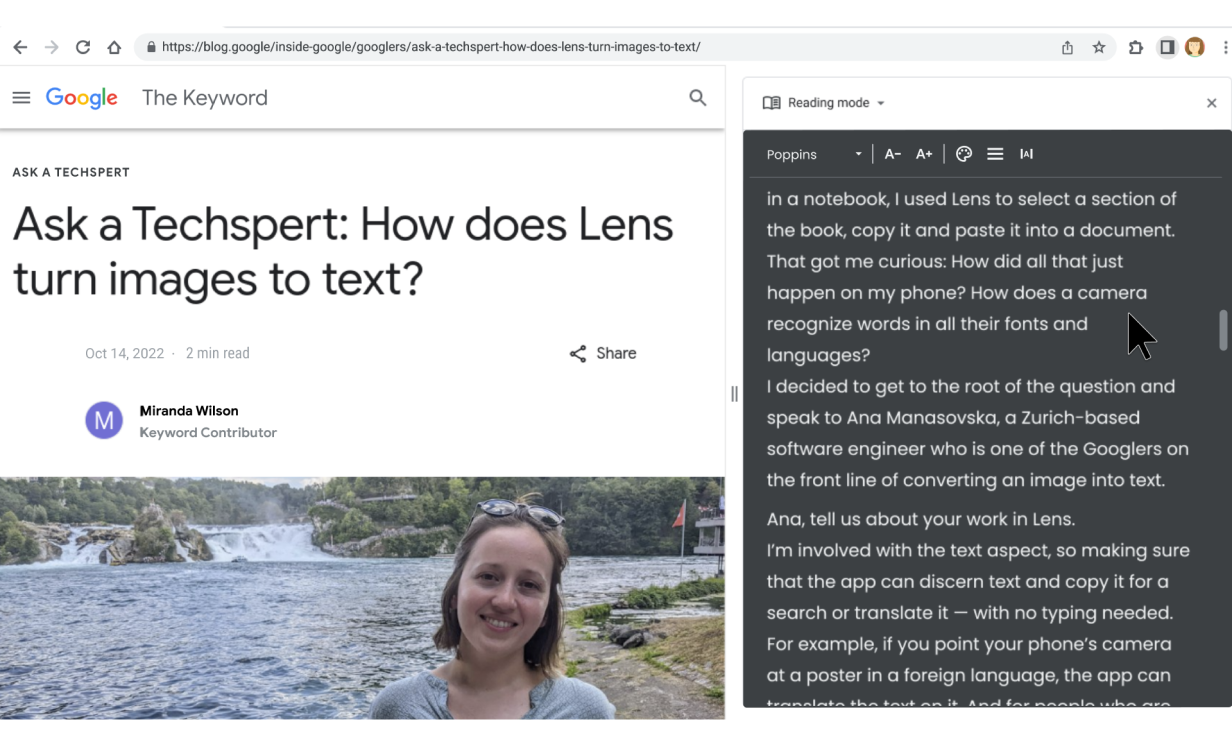Go back with the browser back arrow
This screenshot has width=1232, height=746.
[x=20, y=47]
